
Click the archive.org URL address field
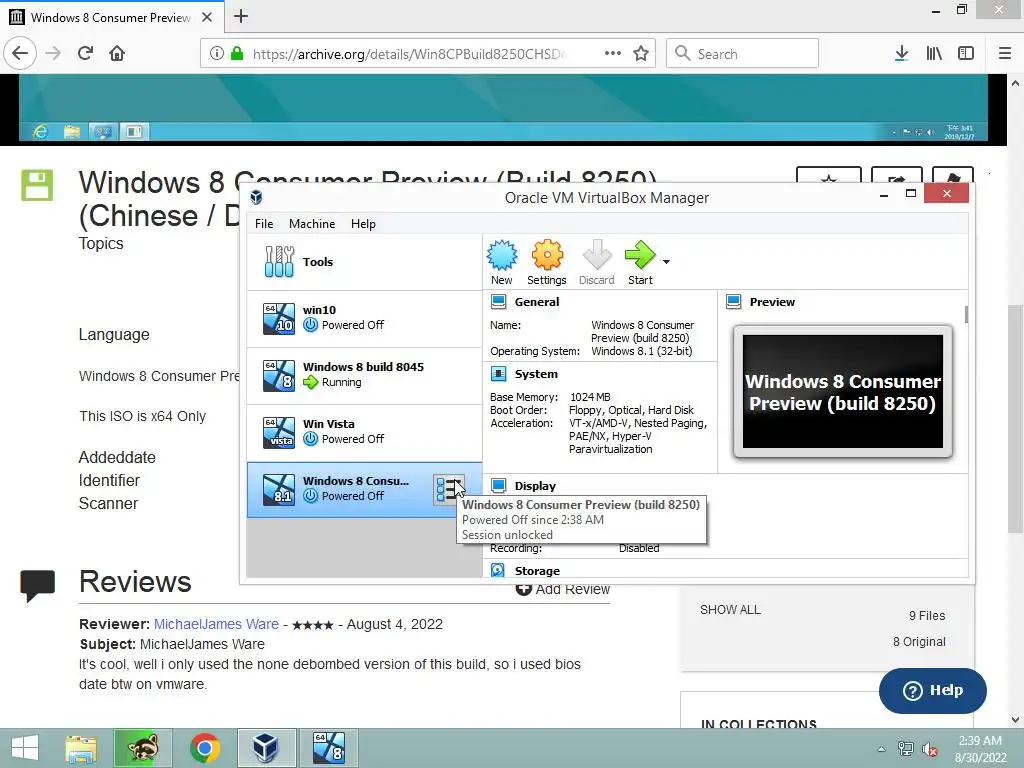(408, 54)
